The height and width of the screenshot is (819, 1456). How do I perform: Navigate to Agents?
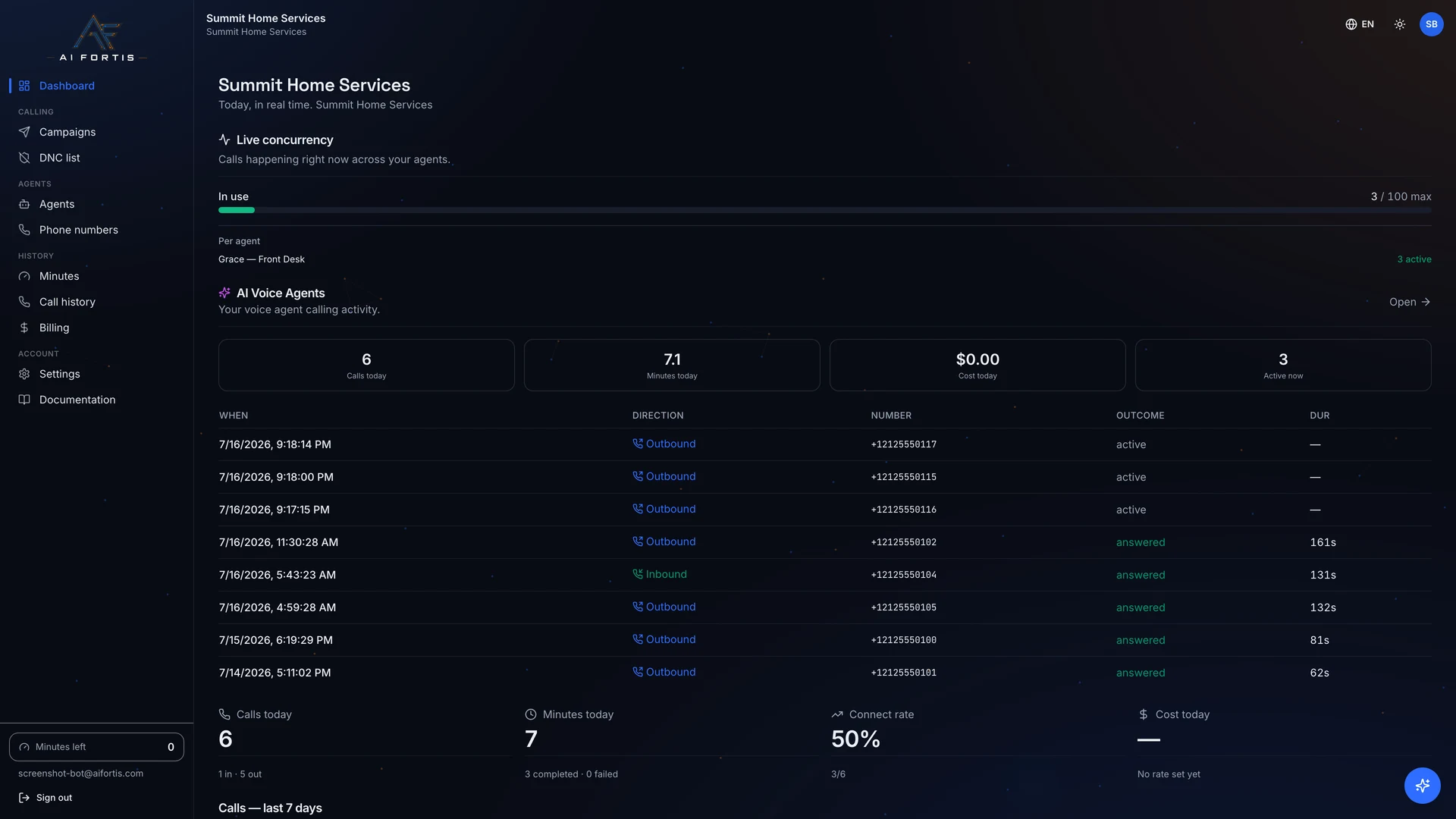(x=97, y=204)
